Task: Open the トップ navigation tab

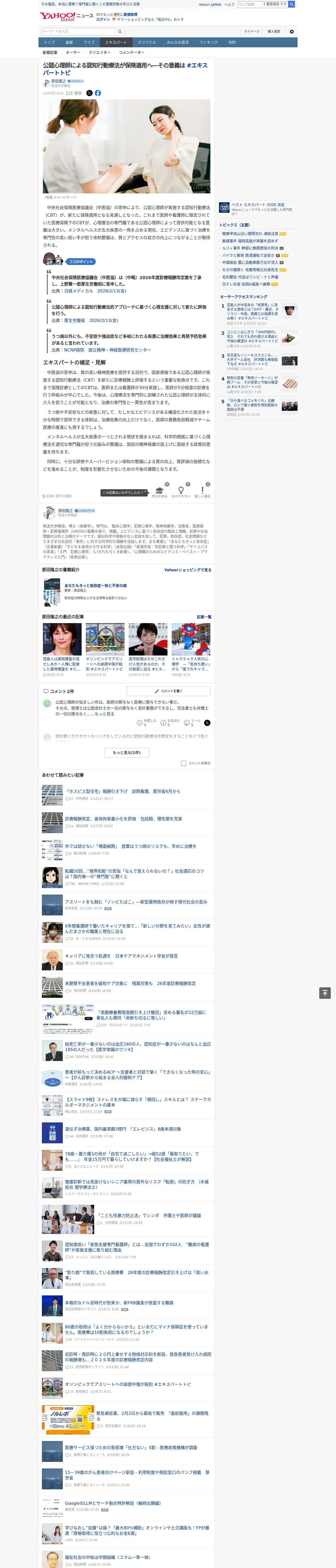Action: coord(49,43)
